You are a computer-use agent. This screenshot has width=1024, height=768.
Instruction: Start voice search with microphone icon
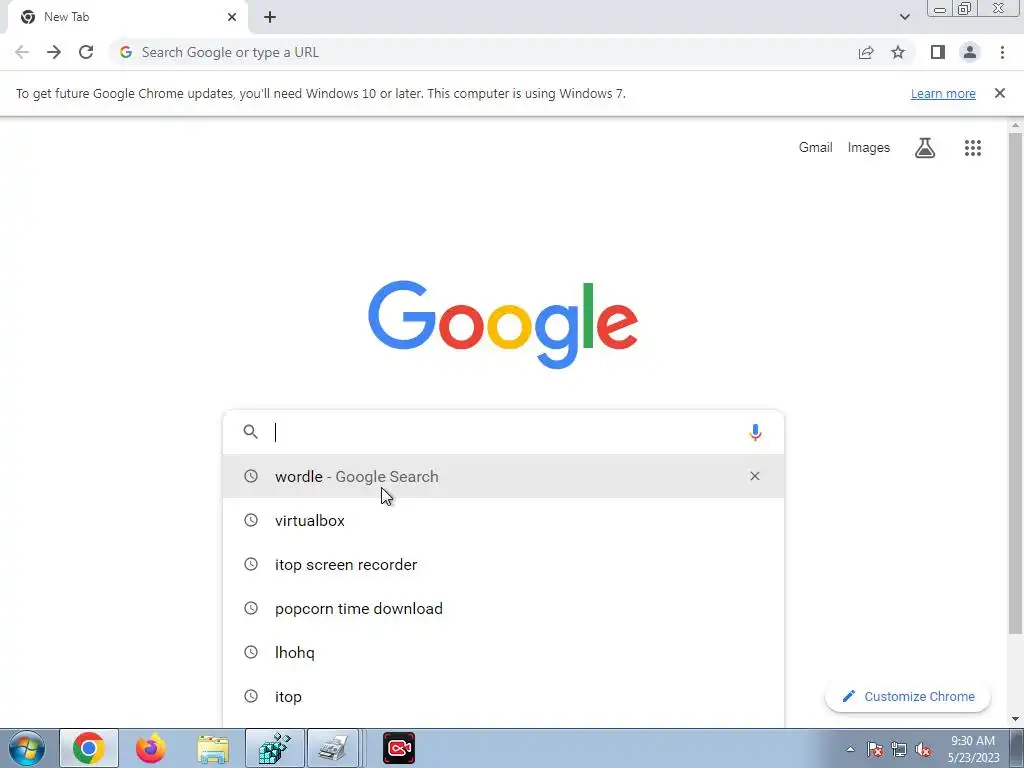click(755, 432)
